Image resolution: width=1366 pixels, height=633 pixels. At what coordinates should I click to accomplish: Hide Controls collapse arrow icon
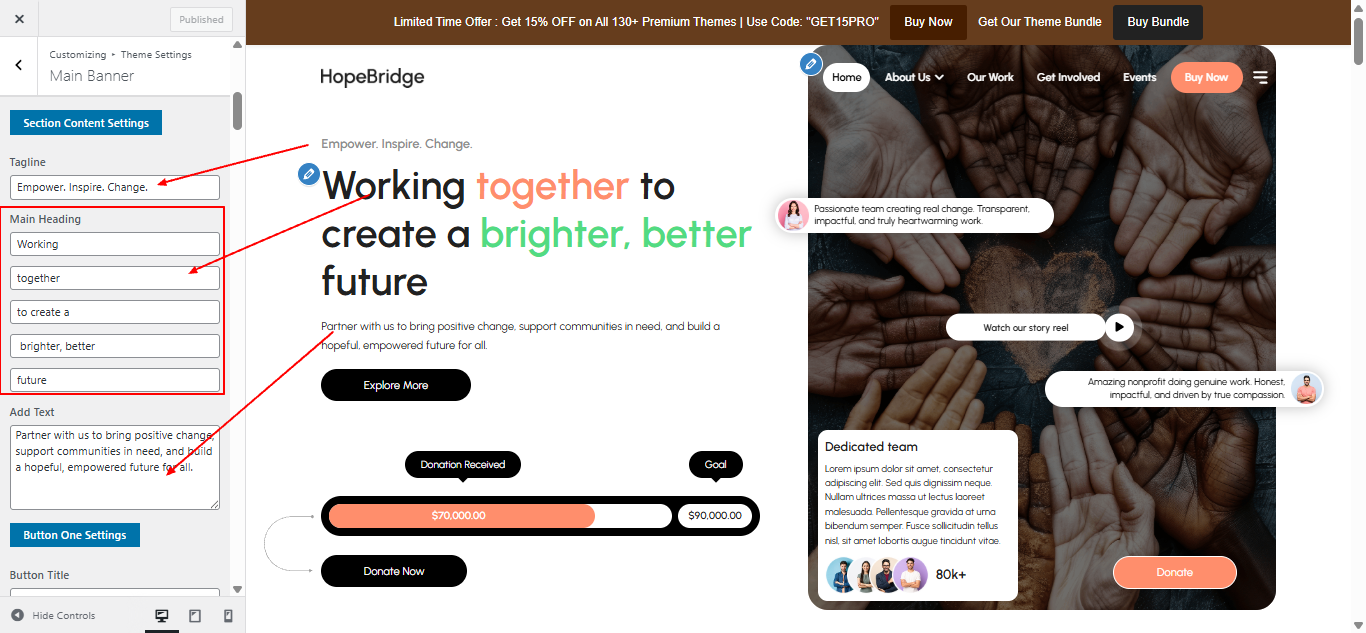click(x=17, y=615)
